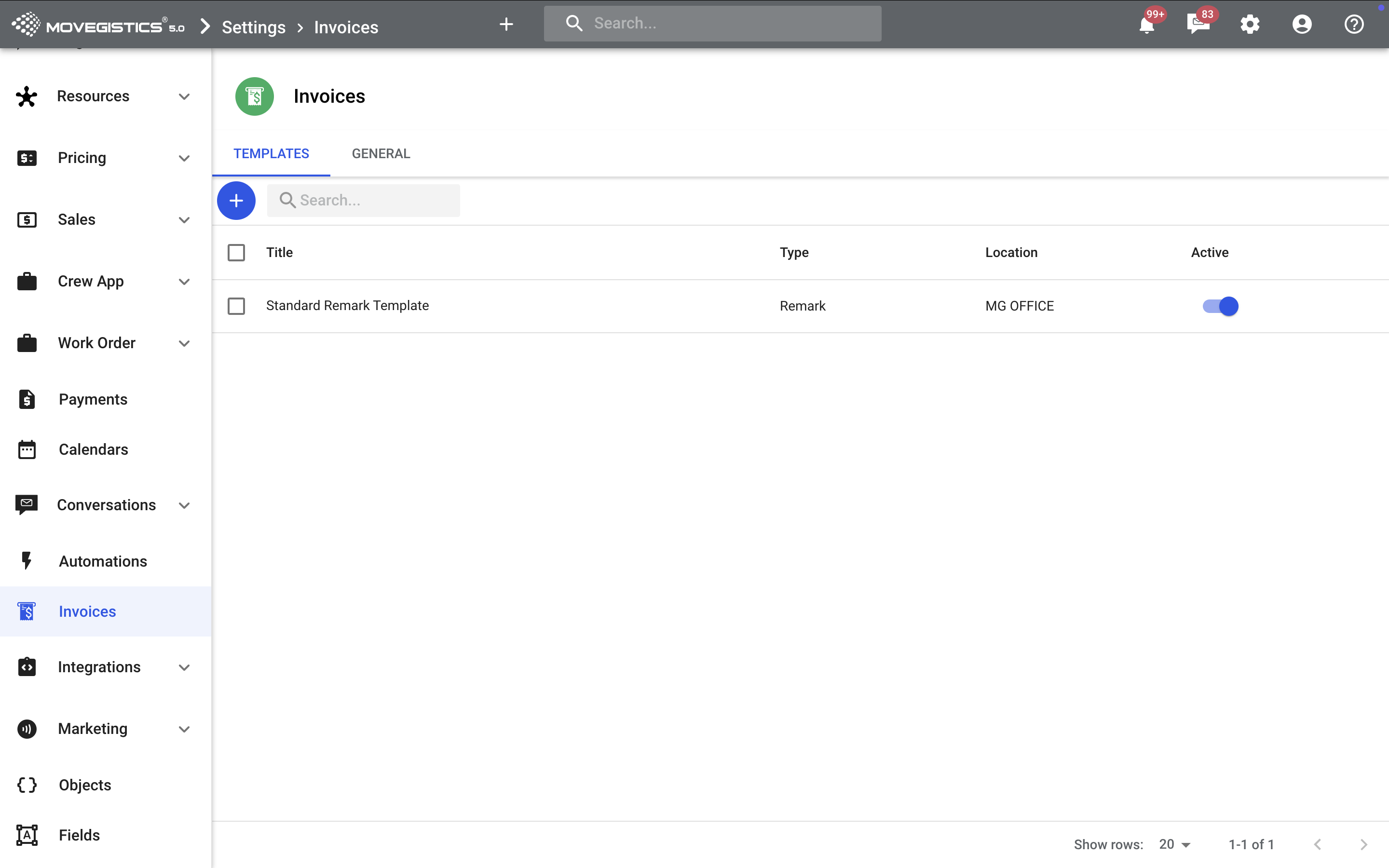Image resolution: width=1389 pixels, height=868 pixels.
Task: Toggle Active switch for Standard Remark Template
Action: (1220, 306)
